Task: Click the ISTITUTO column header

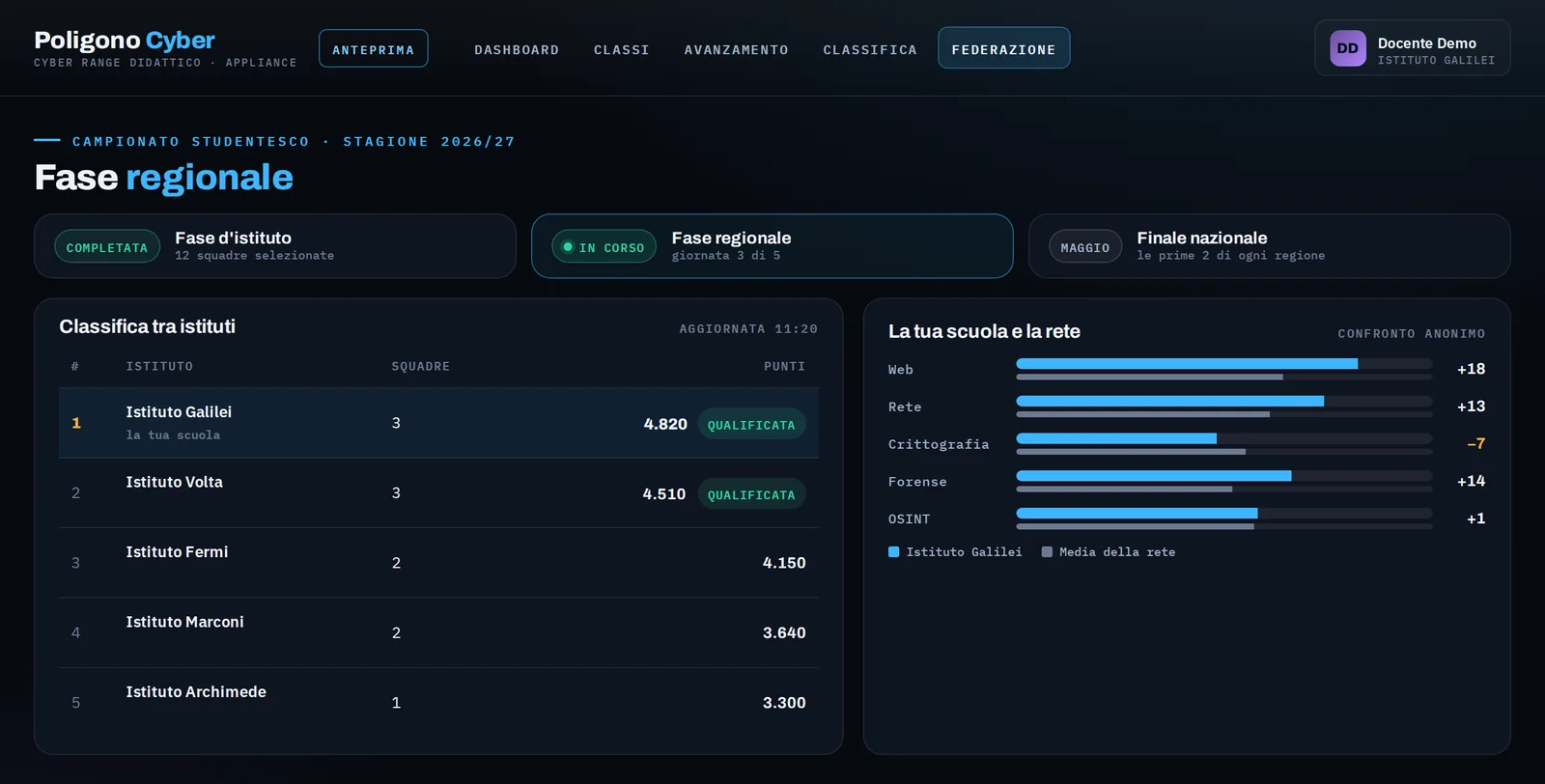Action: 159,366
